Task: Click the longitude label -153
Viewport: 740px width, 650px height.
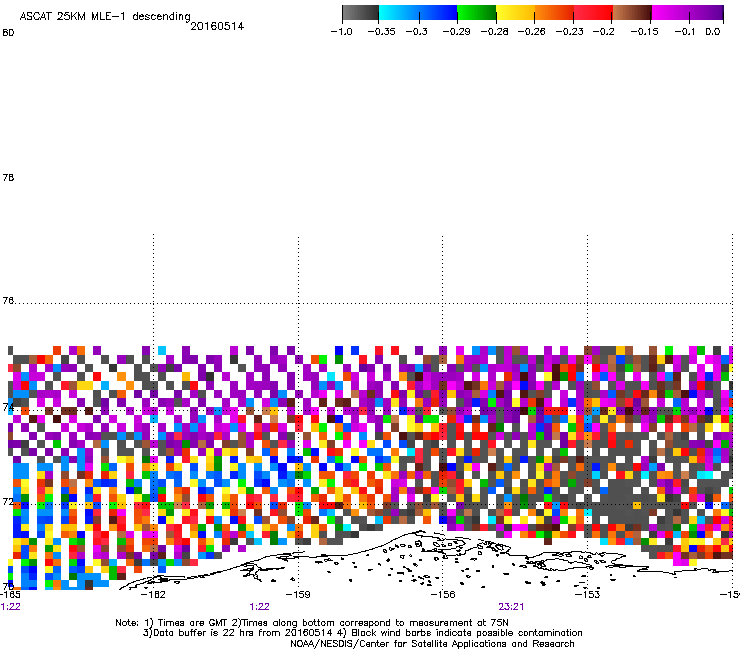Action: 588,595
